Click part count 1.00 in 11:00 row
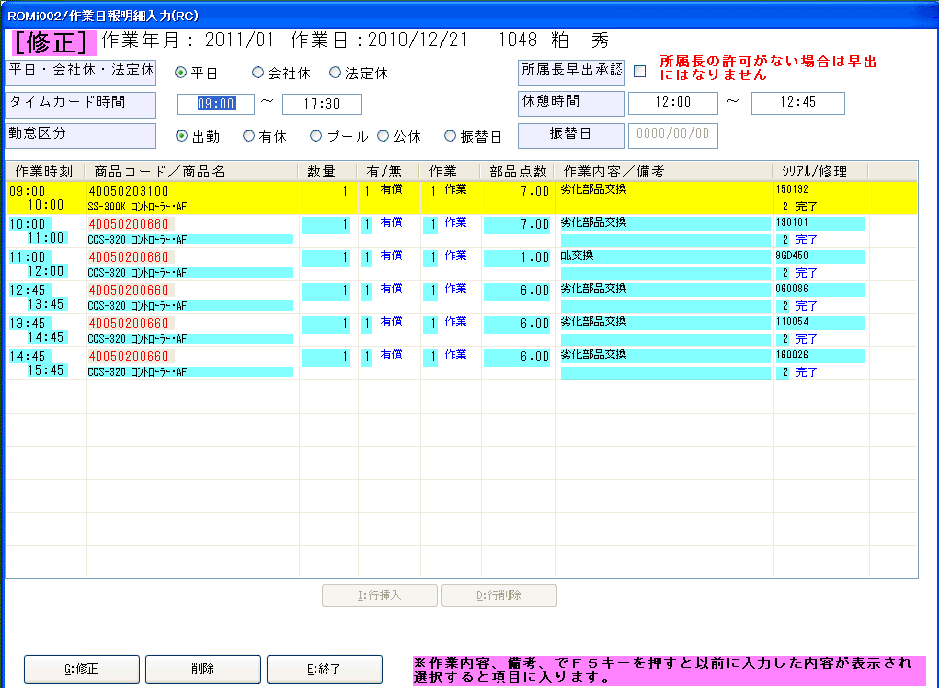Viewport: 947px width, 688px height. tap(517, 258)
